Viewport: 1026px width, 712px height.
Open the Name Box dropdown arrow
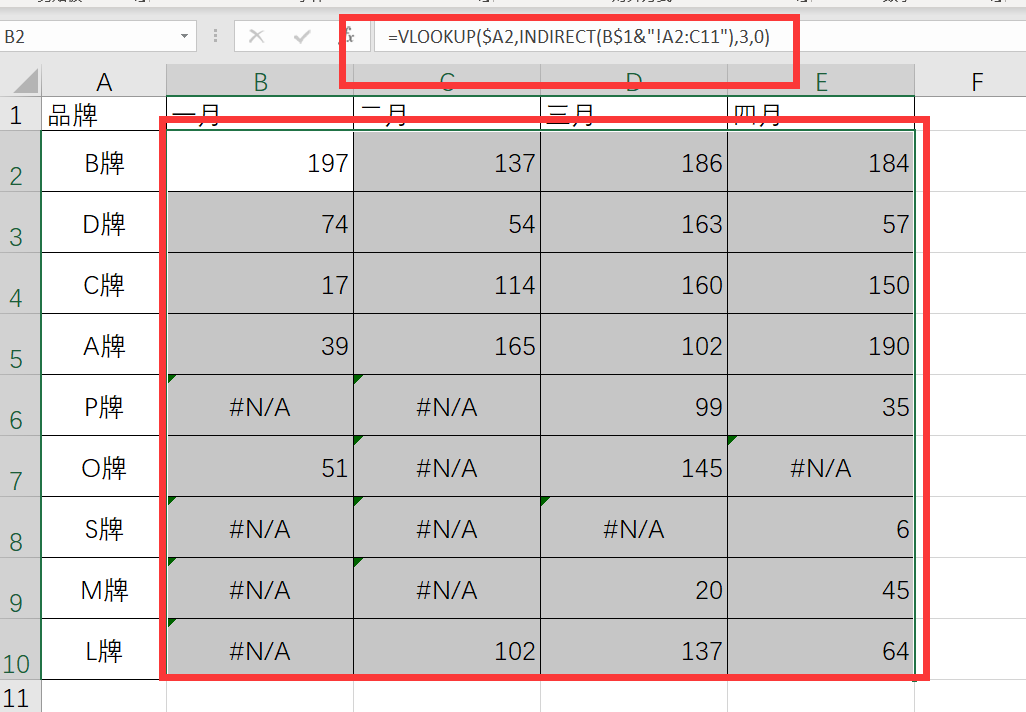pyautogui.click(x=185, y=37)
